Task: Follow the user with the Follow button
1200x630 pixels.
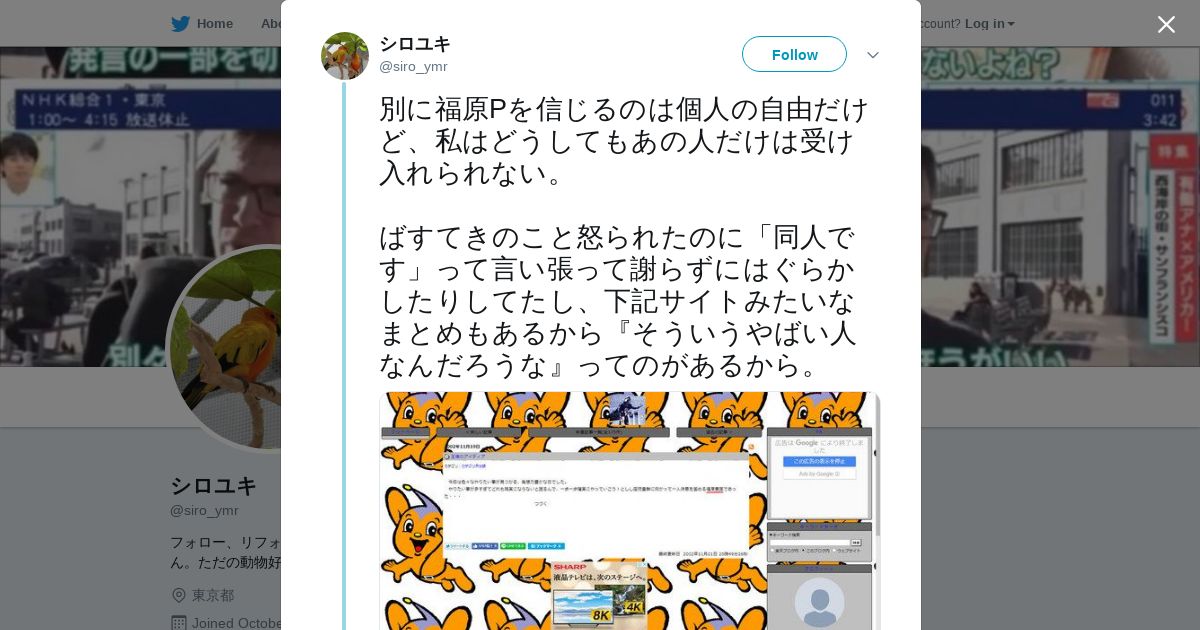Action: tap(794, 54)
